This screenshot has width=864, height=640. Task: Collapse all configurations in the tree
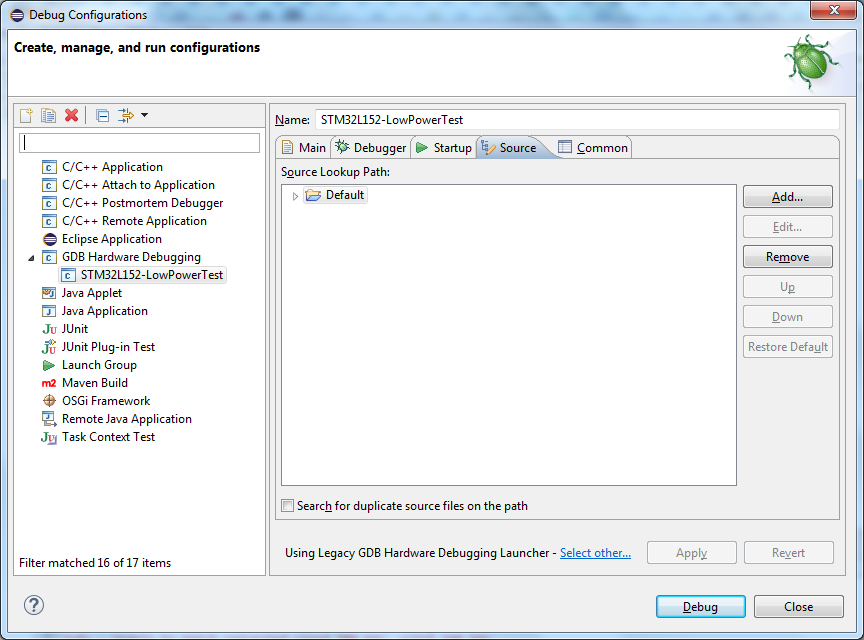[102, 115]
